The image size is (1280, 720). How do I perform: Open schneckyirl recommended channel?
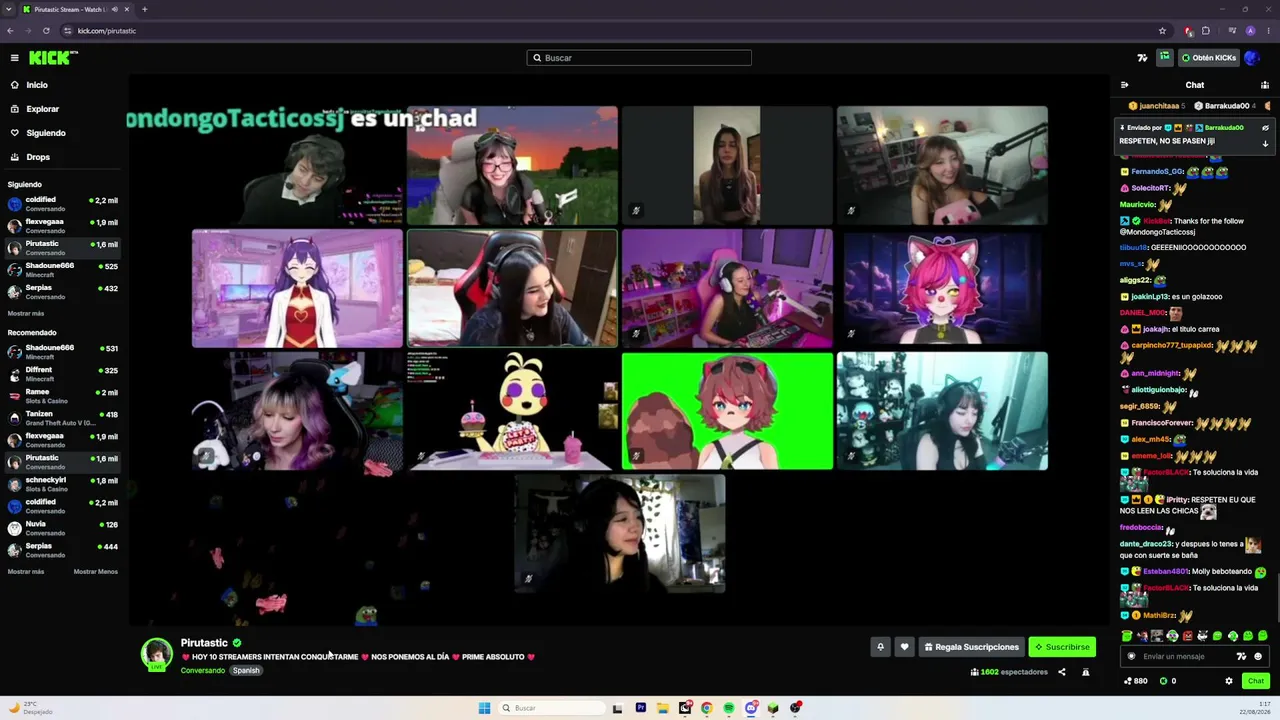(x=64, y=484)
